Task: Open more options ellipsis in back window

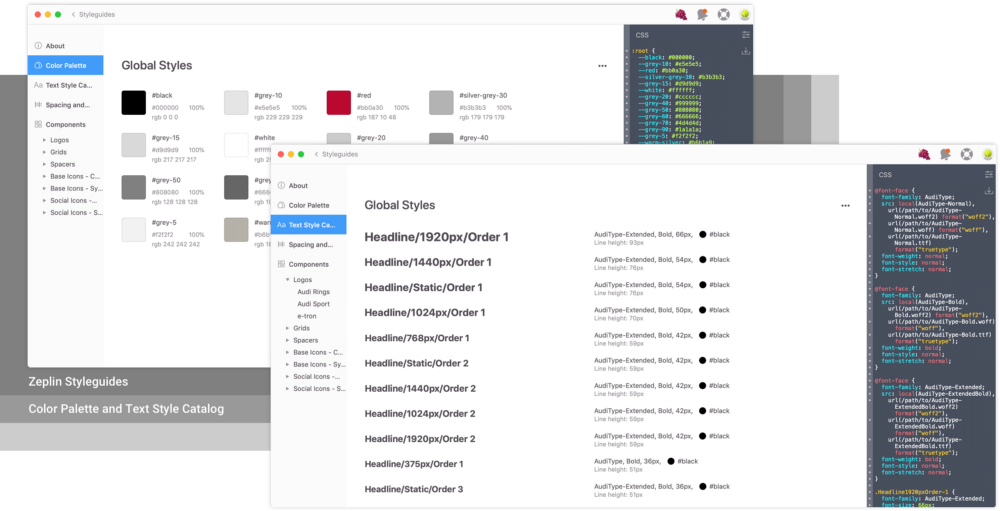Action: click(602, 66)
